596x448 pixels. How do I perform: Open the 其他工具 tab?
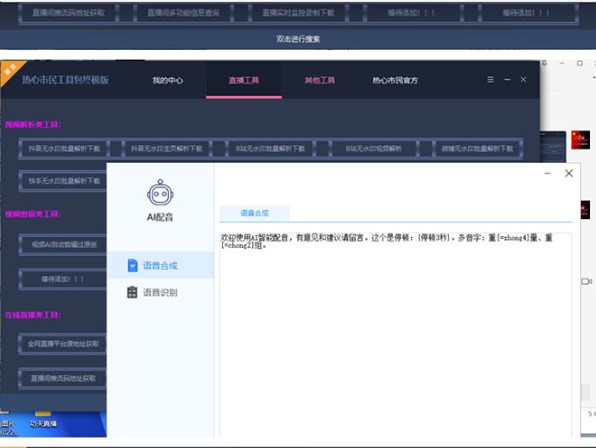coord(320,80)
